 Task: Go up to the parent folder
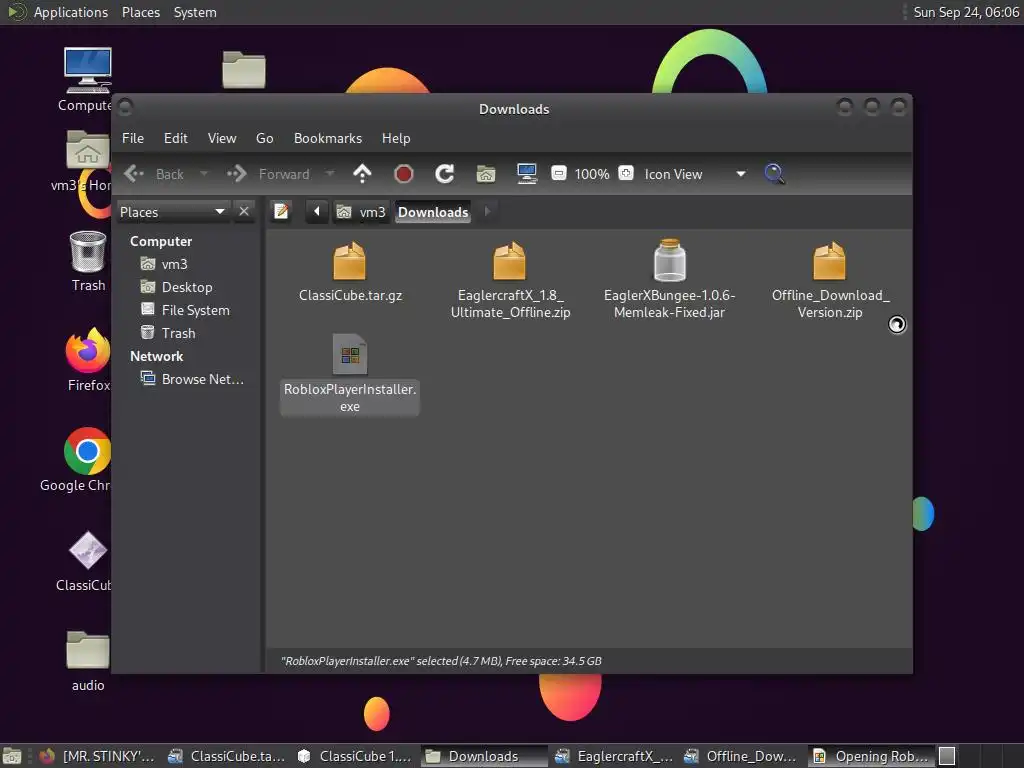pyautogui.click(x=362, y=174)
